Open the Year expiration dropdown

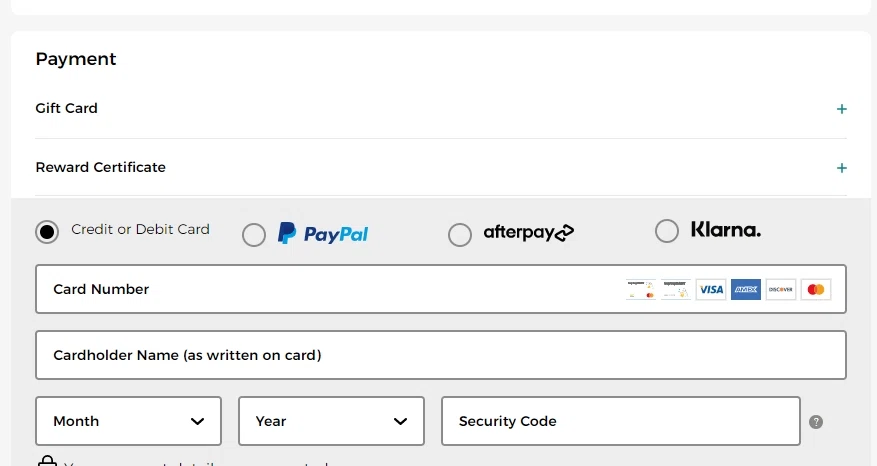point(331,421)
